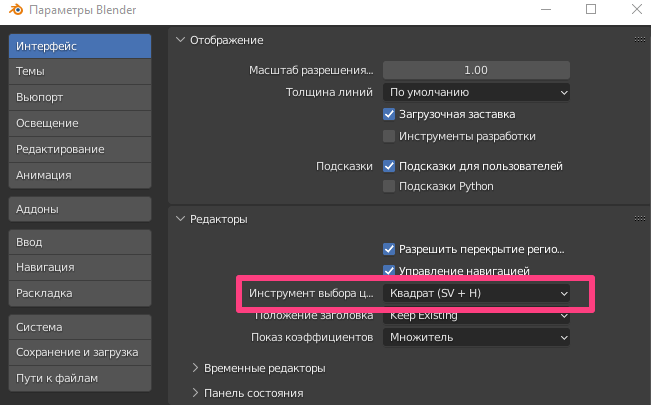Open the Темы preferences tab

tap(80, 72)
